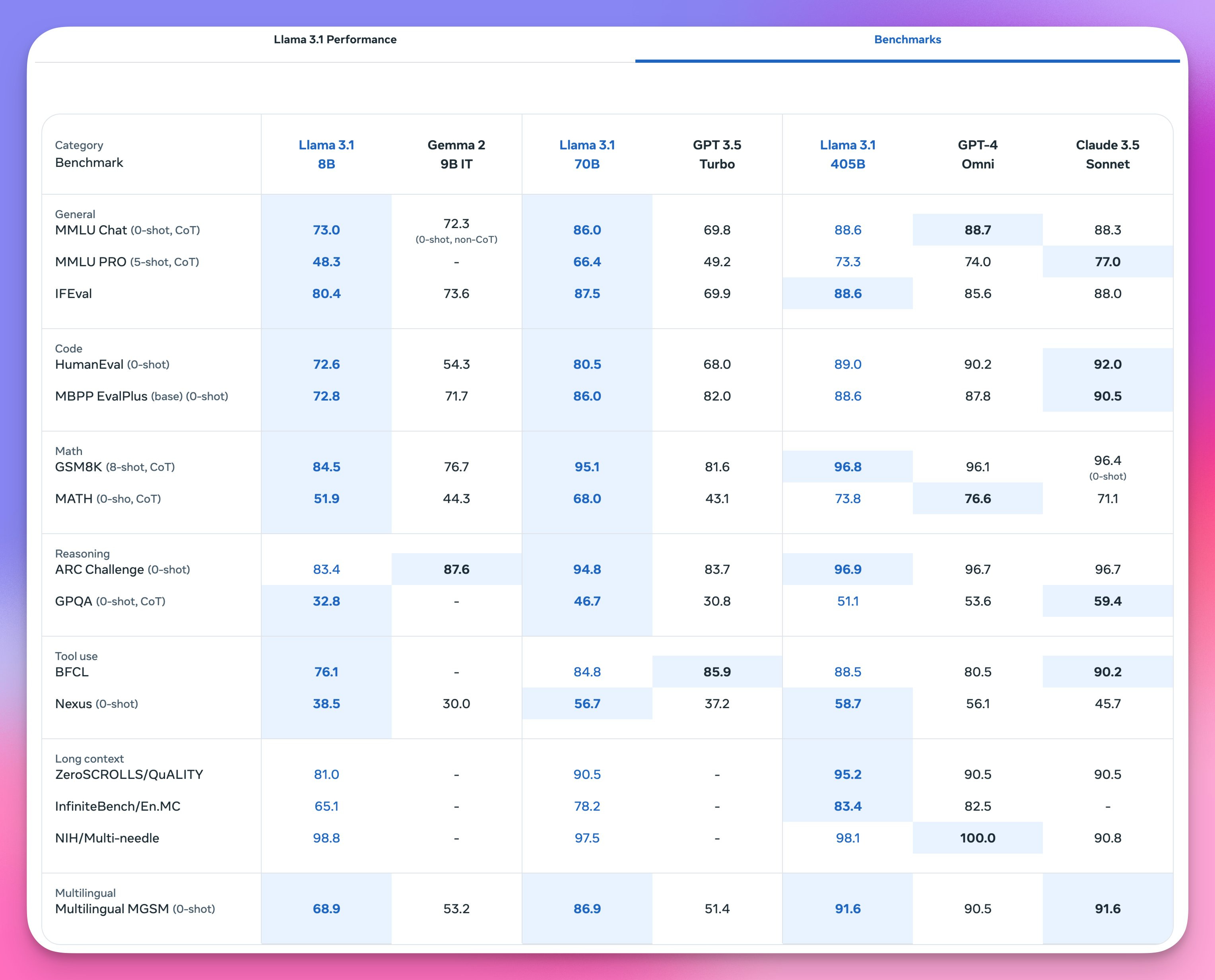Click the 54.3 Gemma HumanEval value
Viewport: 1215px width, 980px height.
[x=456, y=364]
